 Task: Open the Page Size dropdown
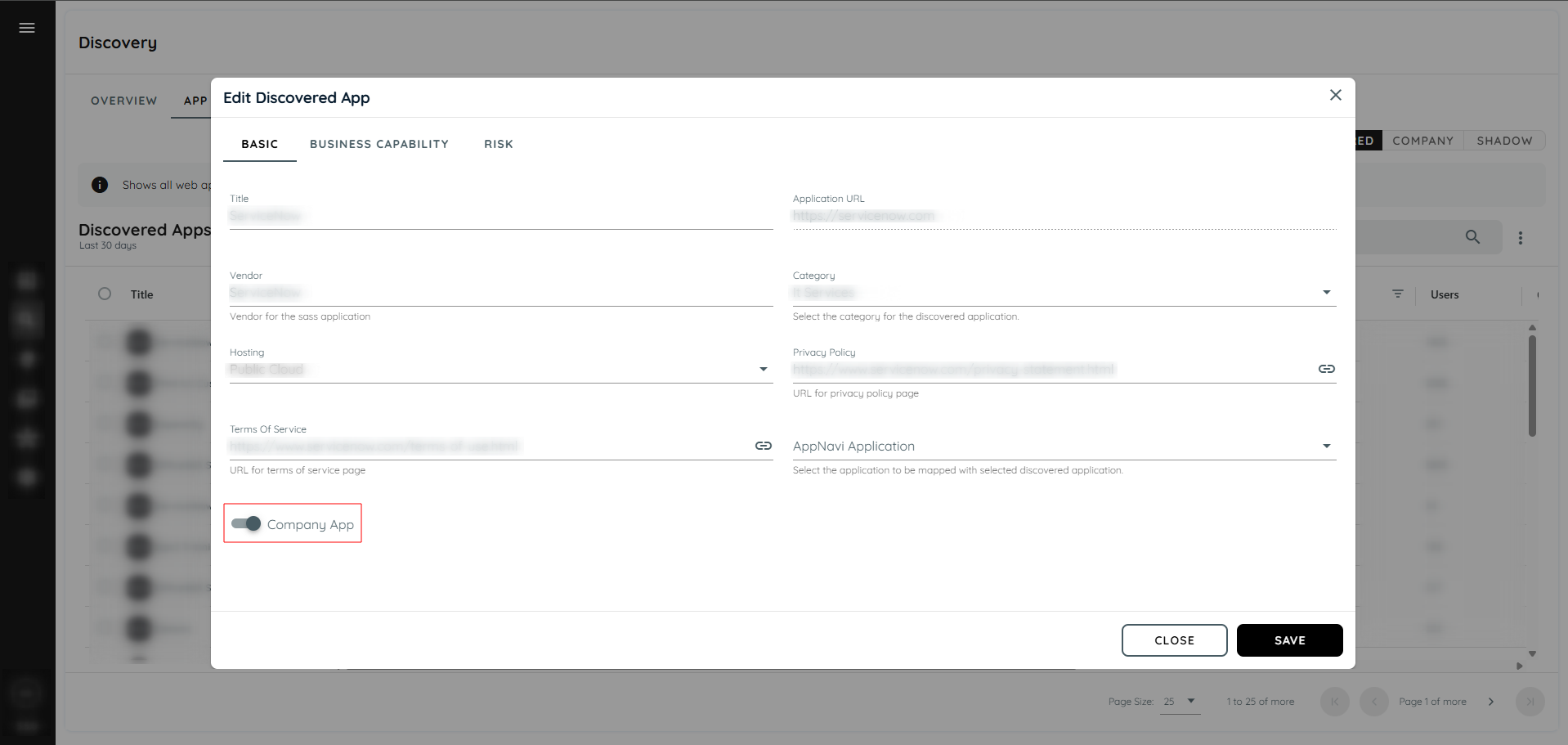[1180, 702]
